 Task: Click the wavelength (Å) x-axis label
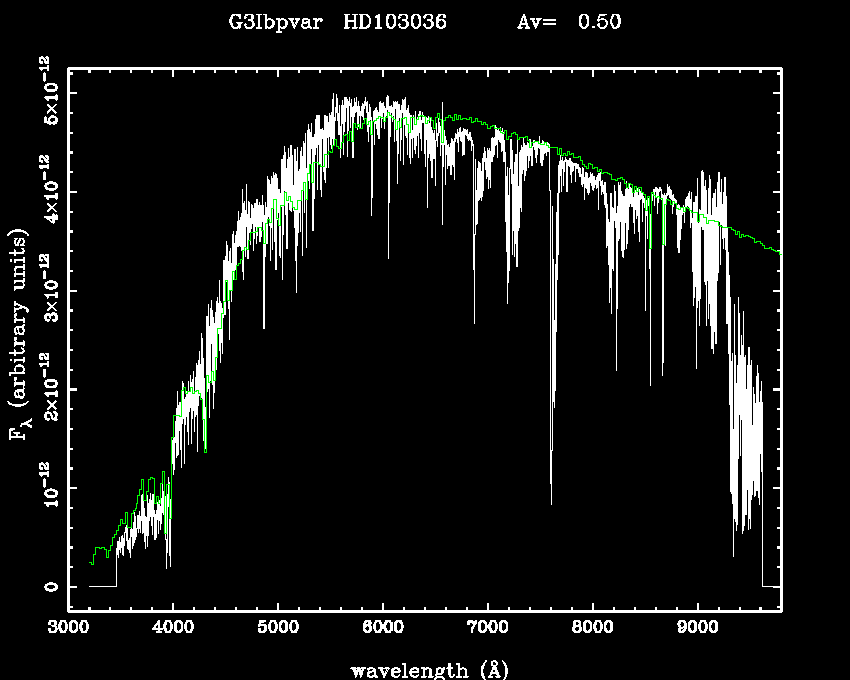tap(424, 668)
